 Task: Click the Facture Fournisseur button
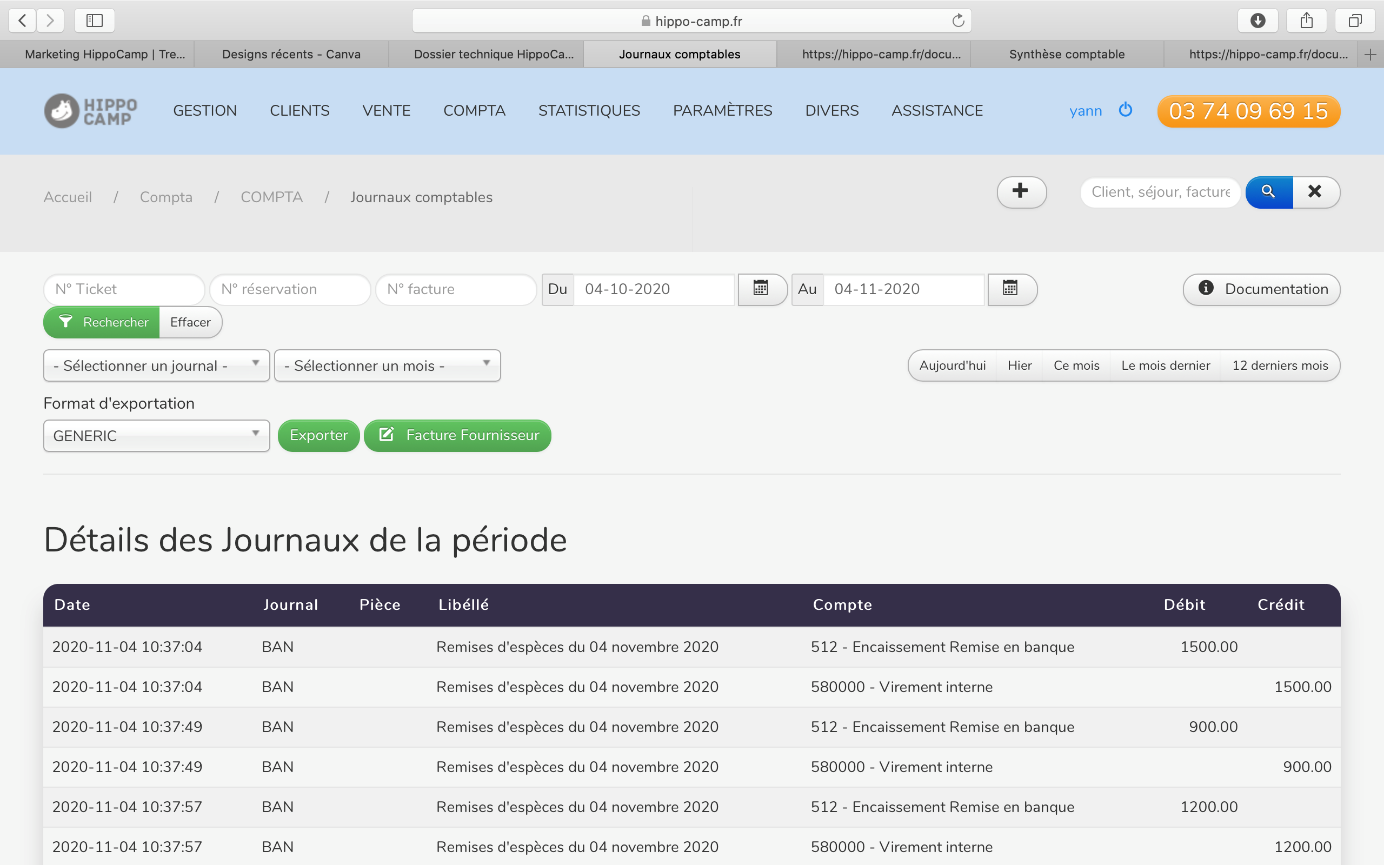(x=458, y=436)
